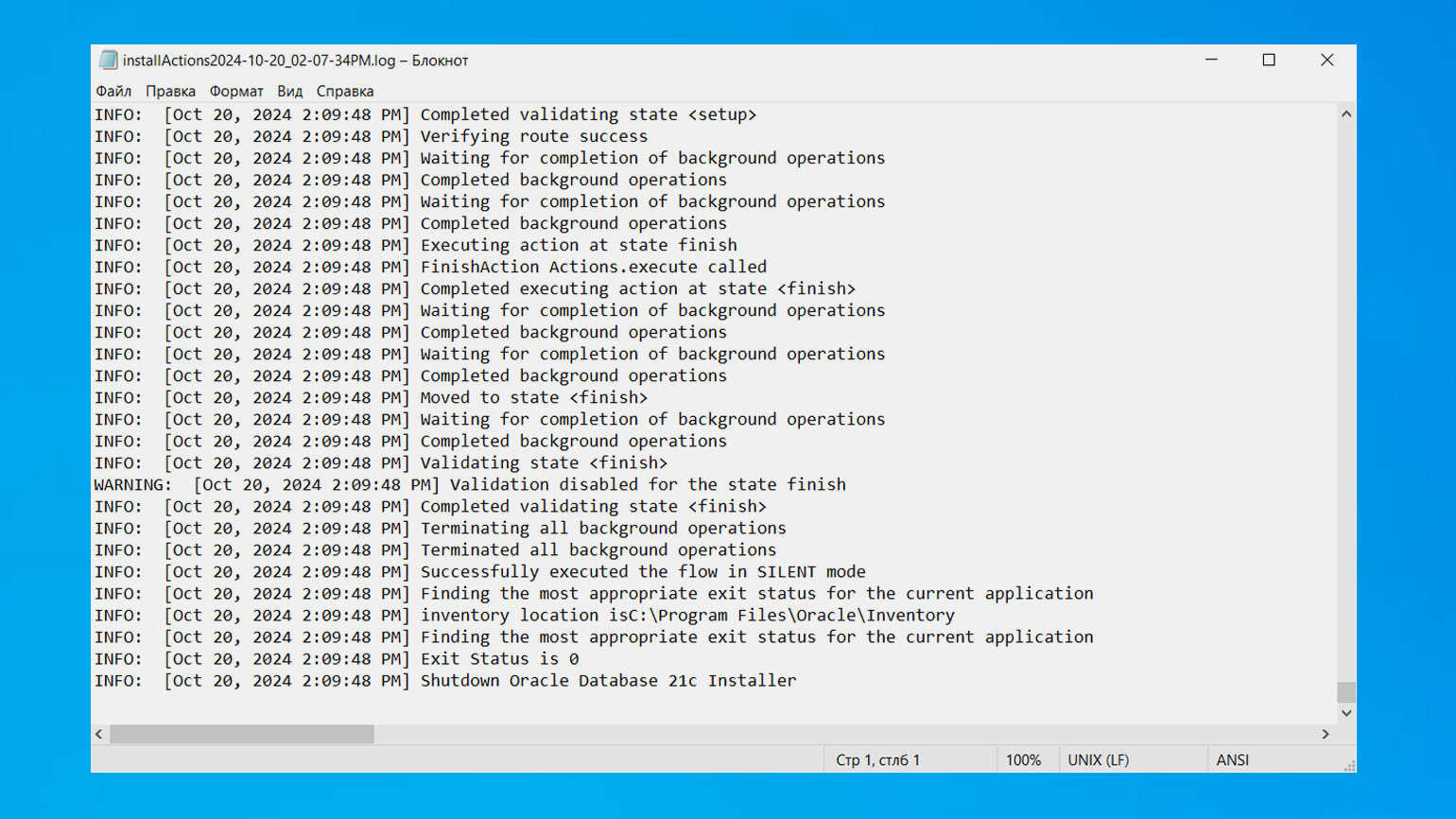Place cursor on the 'Exit Status is 0' line

pyautogui.click(x=499, y=659)
